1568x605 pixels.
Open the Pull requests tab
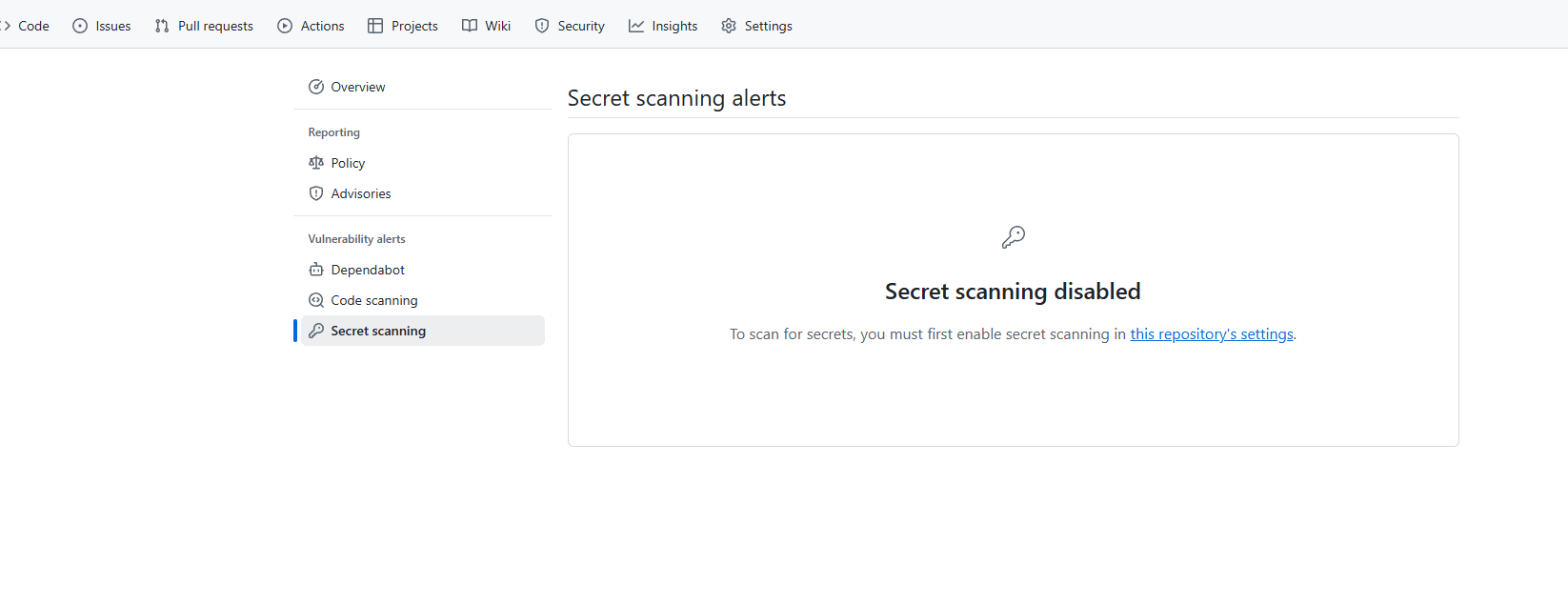(215, 26)
